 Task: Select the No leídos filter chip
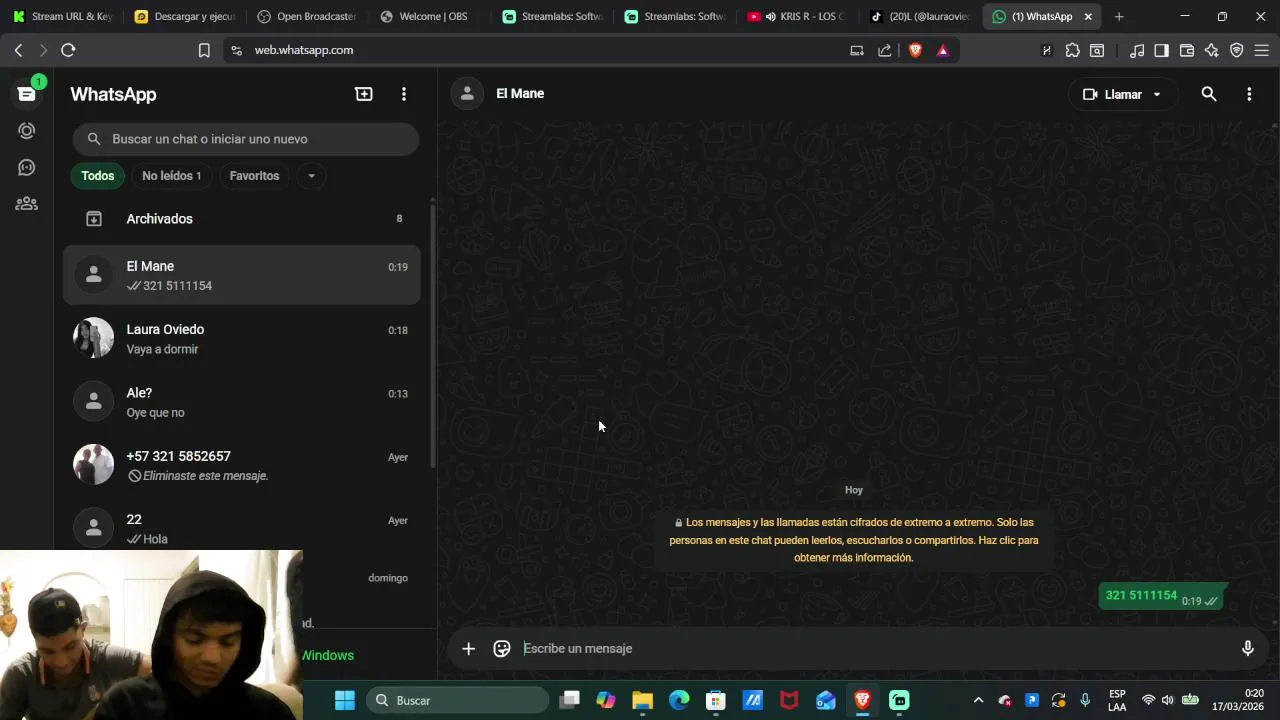[x=171, y=176]
